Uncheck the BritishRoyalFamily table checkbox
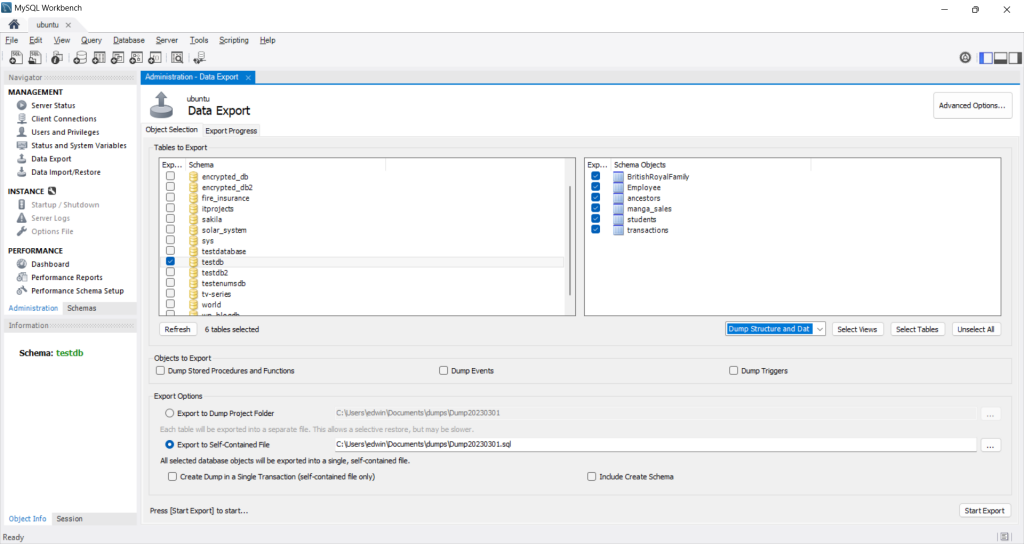Screen dimensions: 1024x544 (x=596, y=176)
